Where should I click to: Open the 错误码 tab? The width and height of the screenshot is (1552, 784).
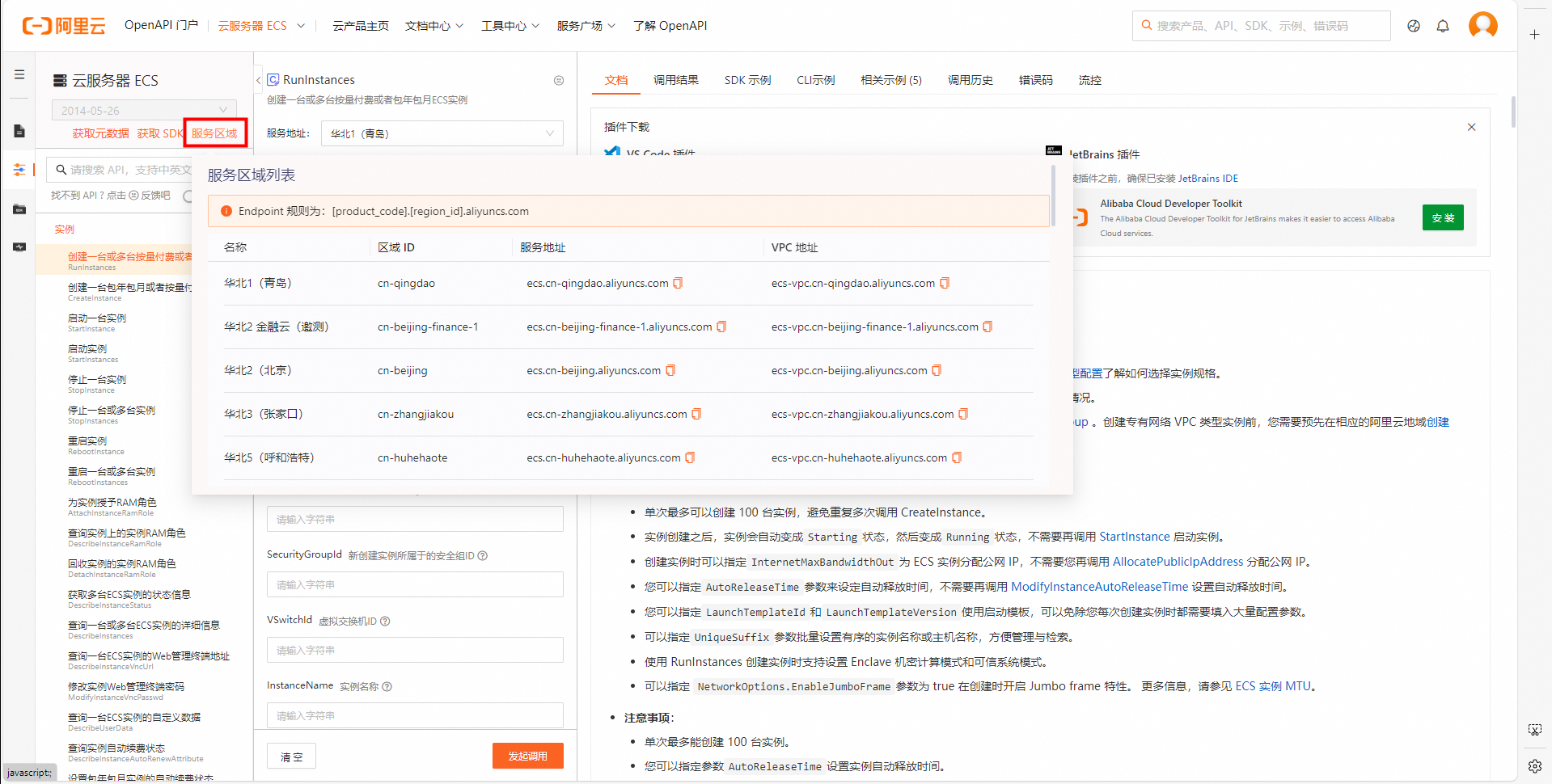pos(1036,80)
